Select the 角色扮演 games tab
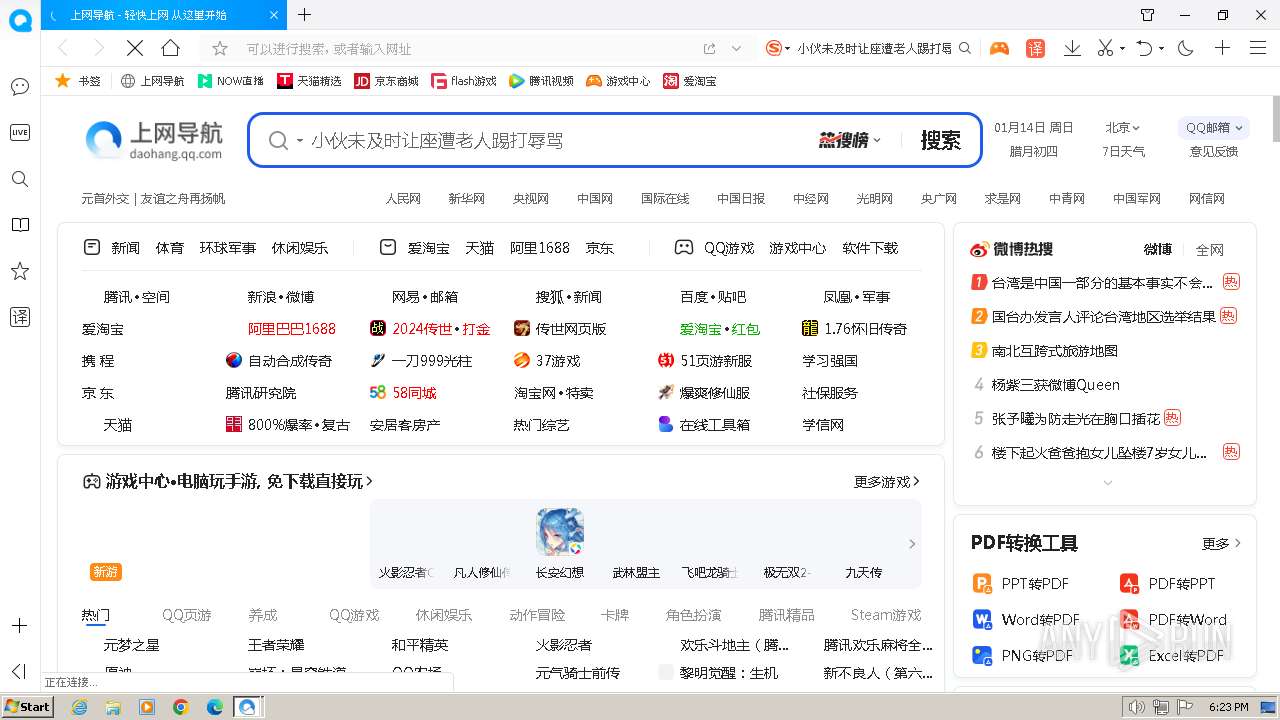Screen dimensions: 1280x720 [x=693, y=615]
